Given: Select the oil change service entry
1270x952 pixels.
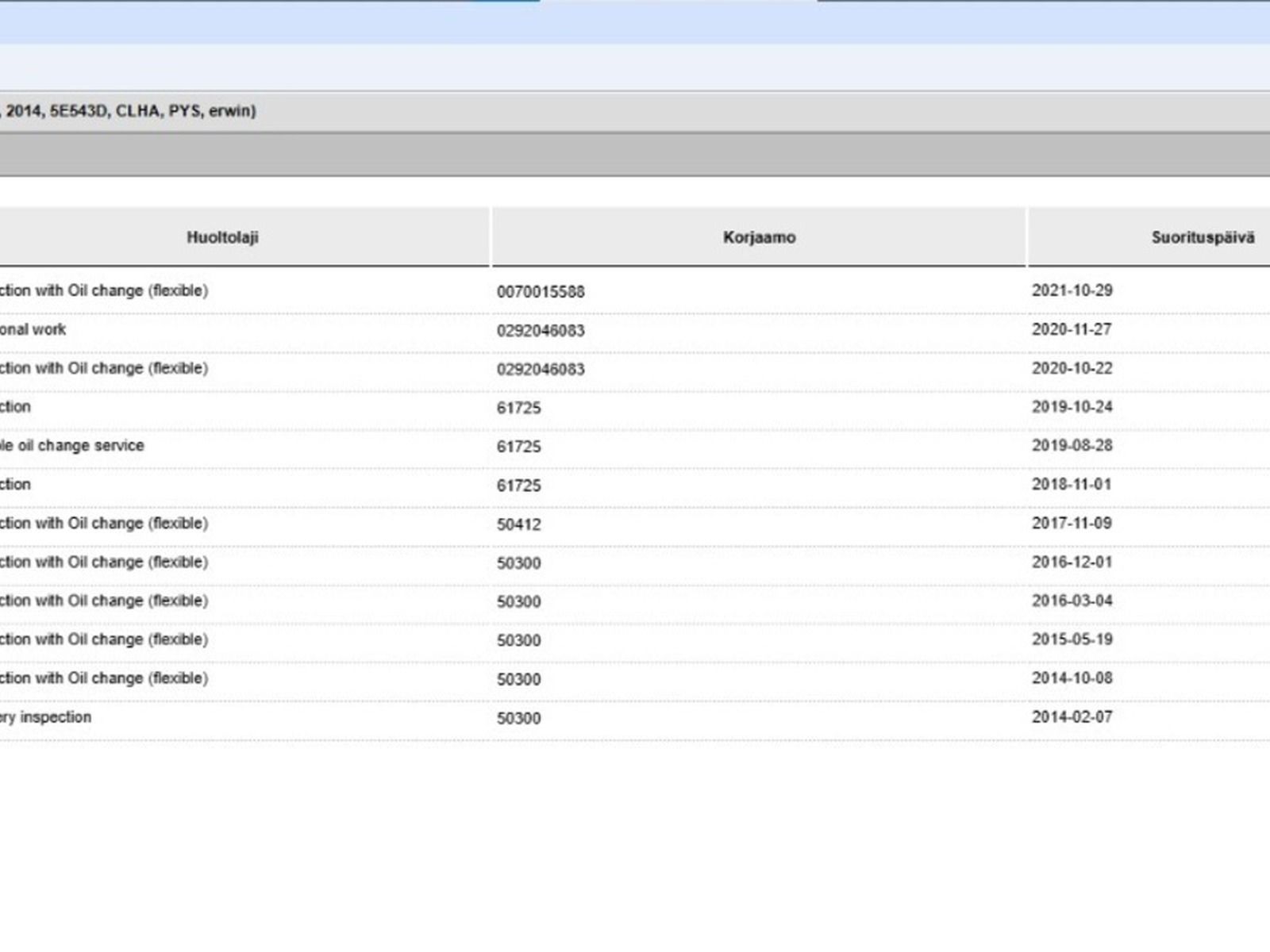Looking at the screenshot, I should coord(73,446).
